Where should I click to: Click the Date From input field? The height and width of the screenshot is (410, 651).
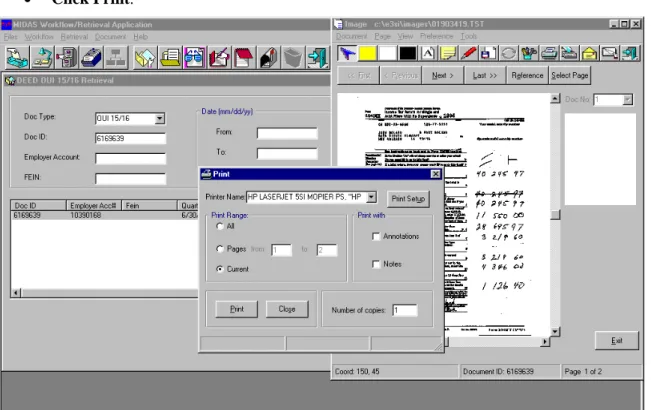(287, 133)
